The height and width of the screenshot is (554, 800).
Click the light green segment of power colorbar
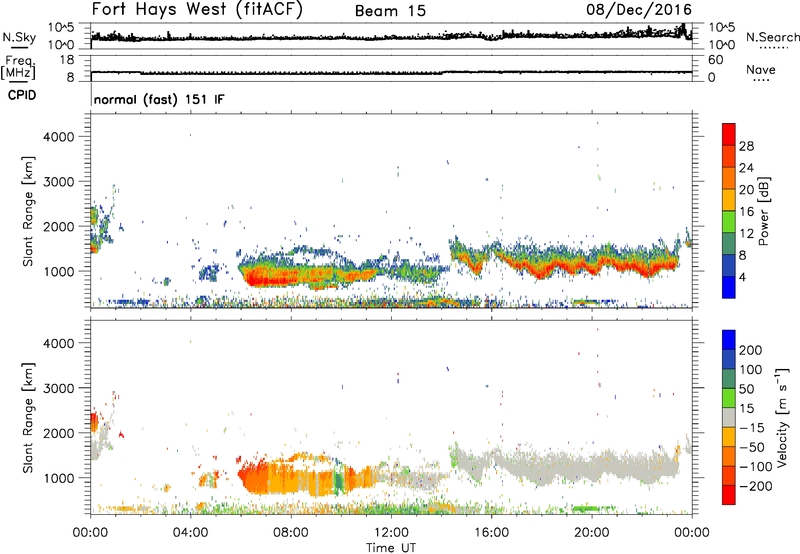729,222
